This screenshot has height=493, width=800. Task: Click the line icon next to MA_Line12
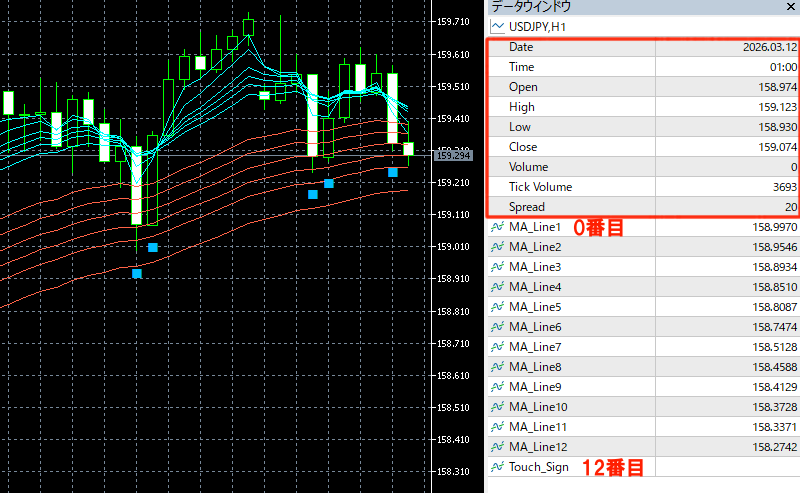coord(497,447)
